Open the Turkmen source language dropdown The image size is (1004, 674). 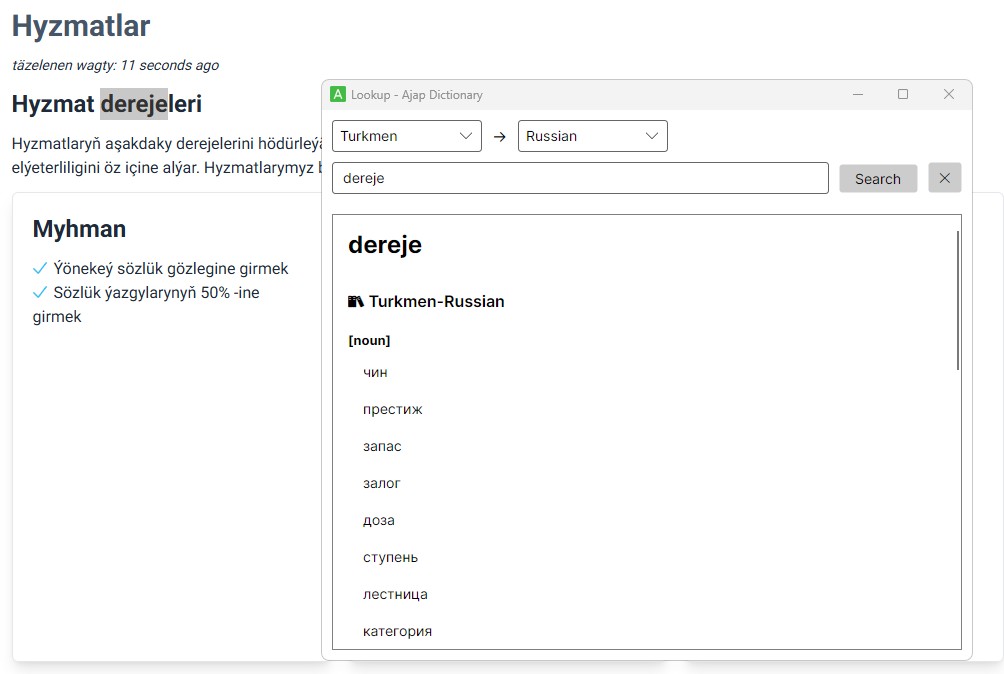tap(406, 136)
